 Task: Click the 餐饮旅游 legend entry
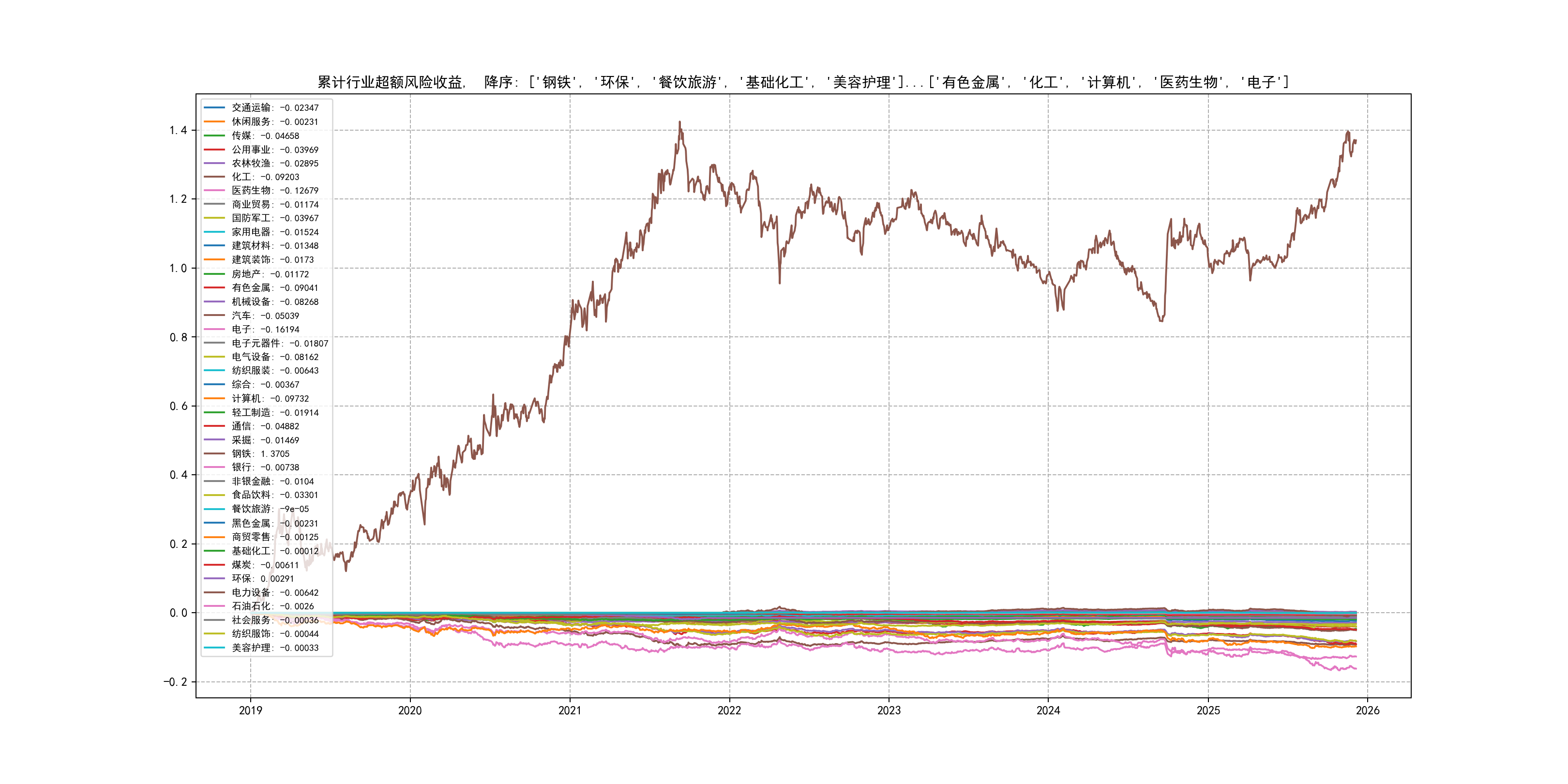tap(270, 509)
